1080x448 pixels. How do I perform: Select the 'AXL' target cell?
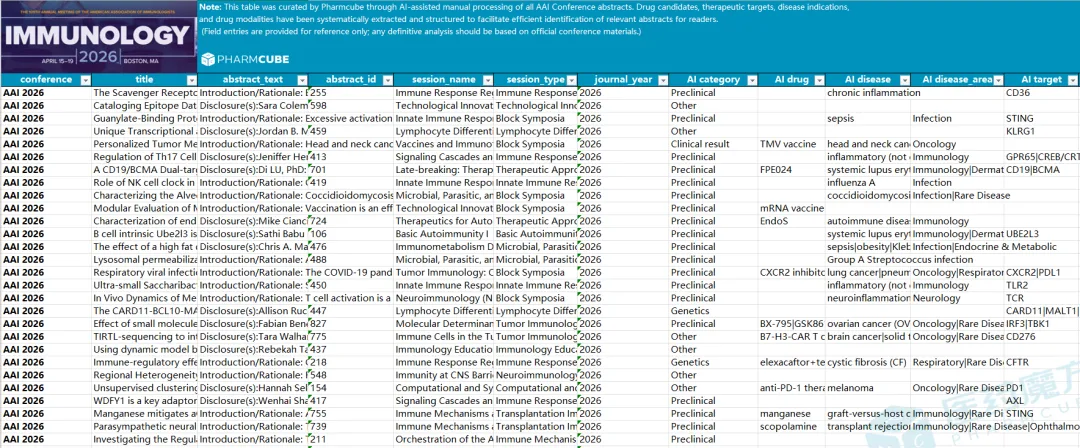point(1042,400)
